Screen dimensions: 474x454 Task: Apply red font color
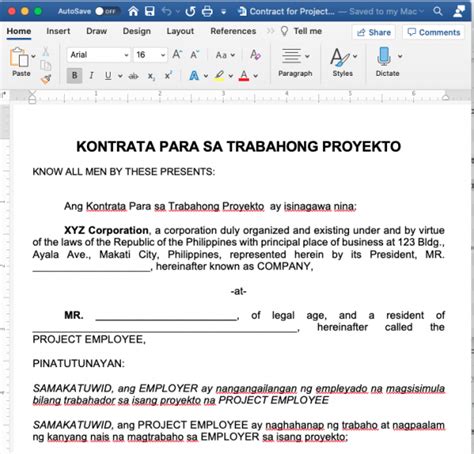pos(244,76)
